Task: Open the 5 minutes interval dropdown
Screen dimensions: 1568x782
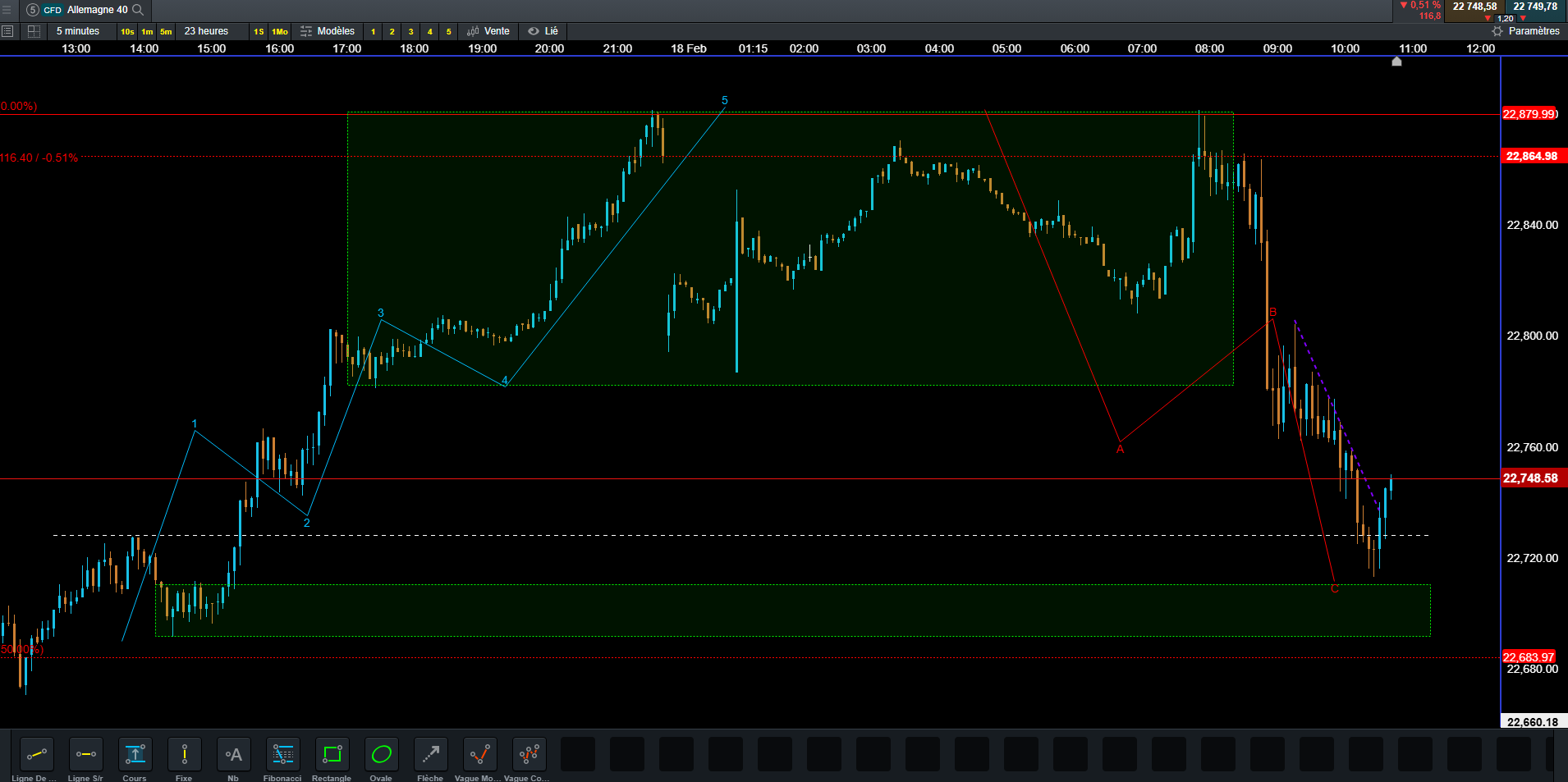Action: [x=78, y=31]
